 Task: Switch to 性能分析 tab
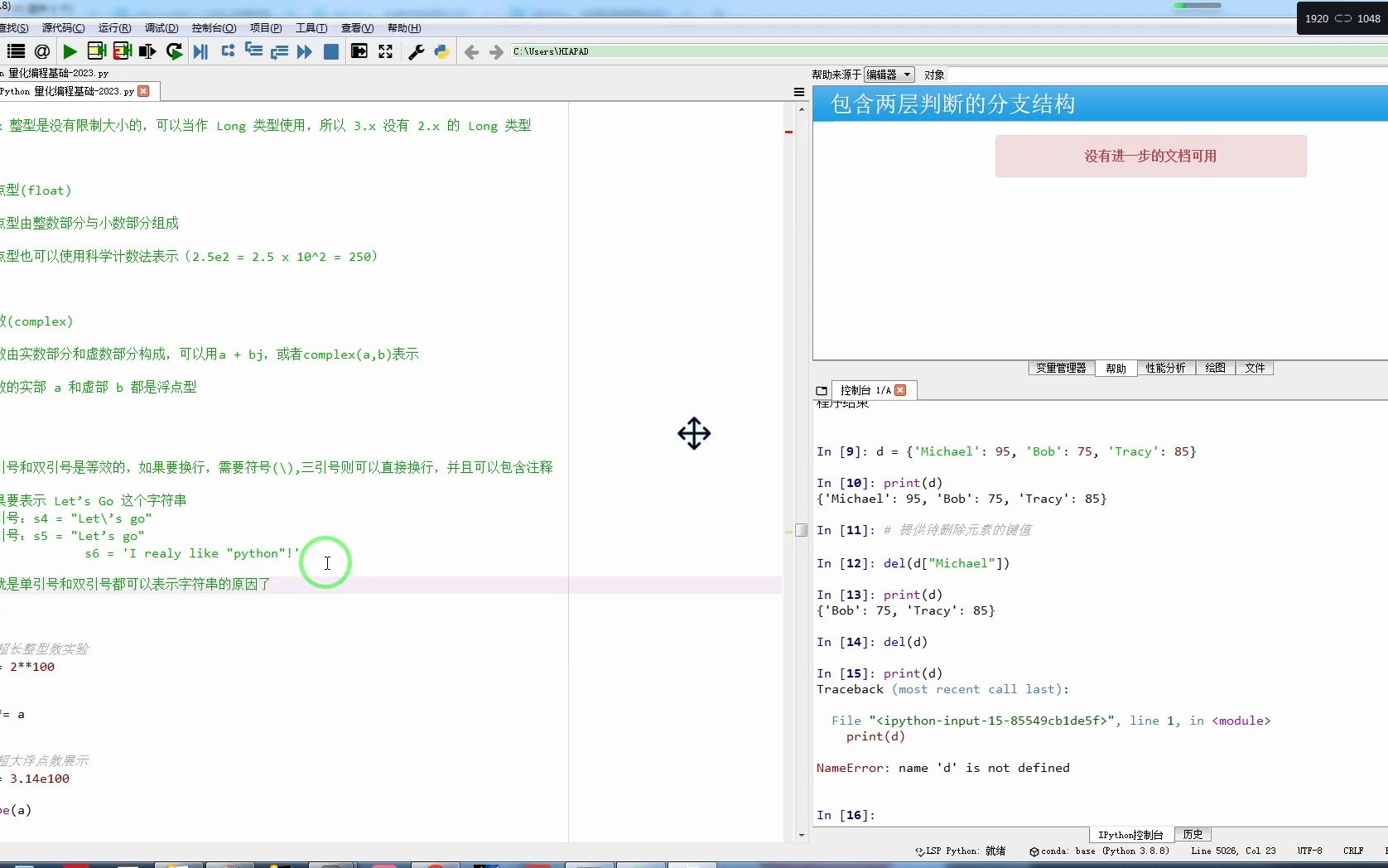click(1165, 368)
